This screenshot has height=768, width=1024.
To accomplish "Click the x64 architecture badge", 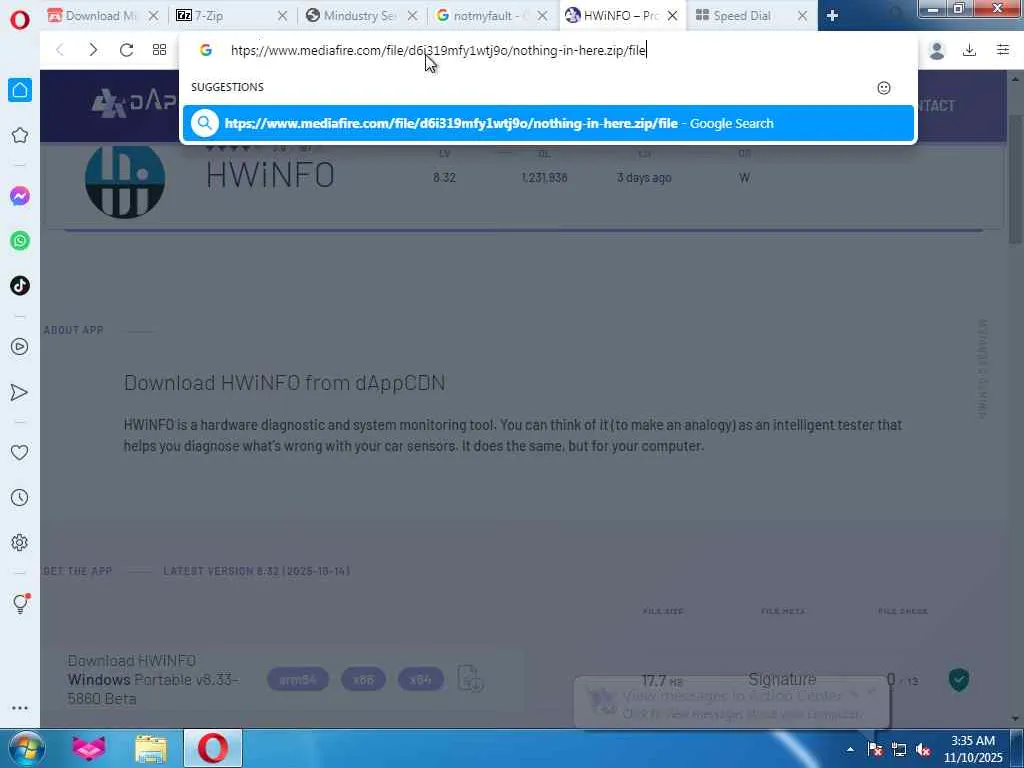I will pyautogui.click(x=421, y=680).
